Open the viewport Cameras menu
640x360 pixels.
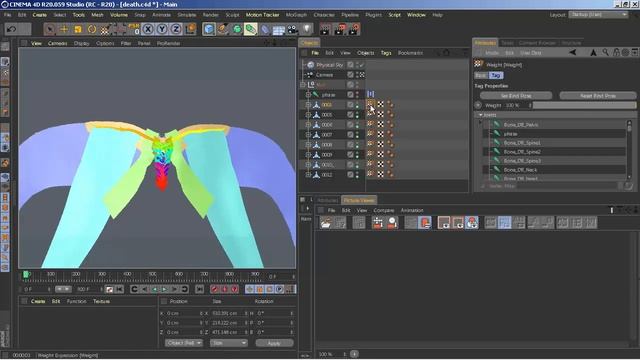coord(58,43)
